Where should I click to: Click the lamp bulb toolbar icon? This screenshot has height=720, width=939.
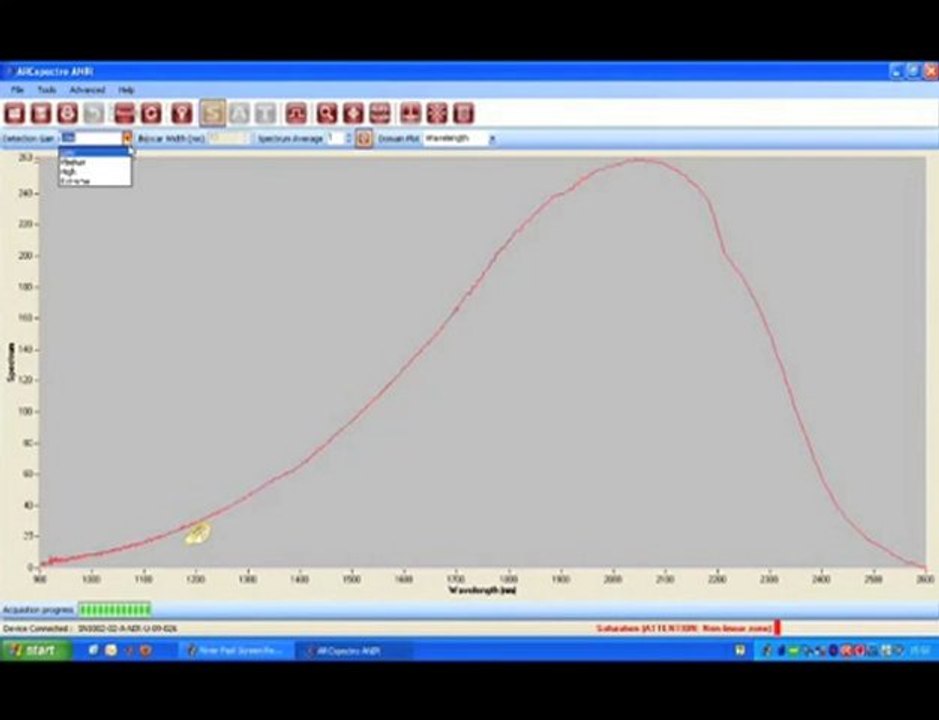click(182, 113)
